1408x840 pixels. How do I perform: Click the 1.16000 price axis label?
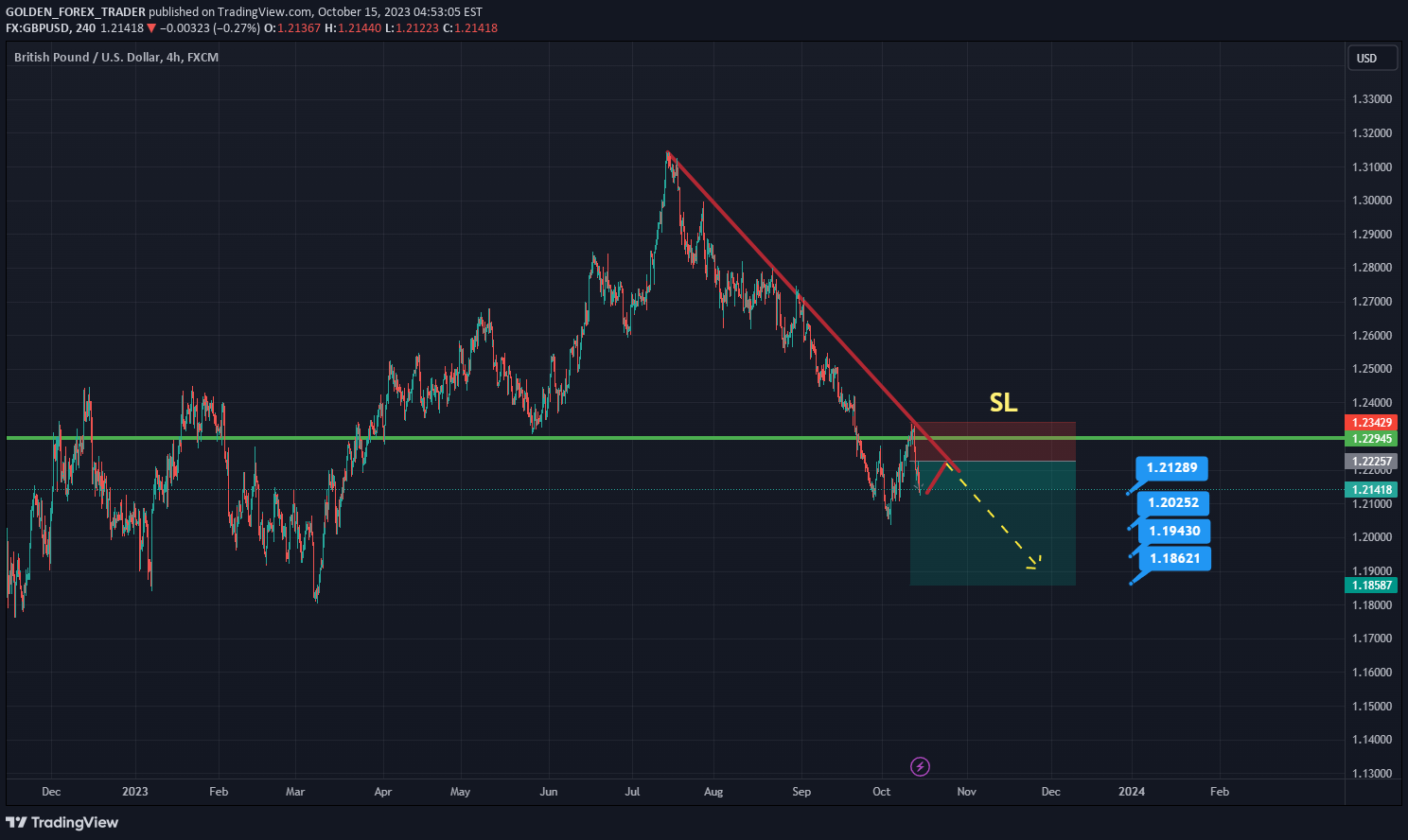pos(1372,673)
